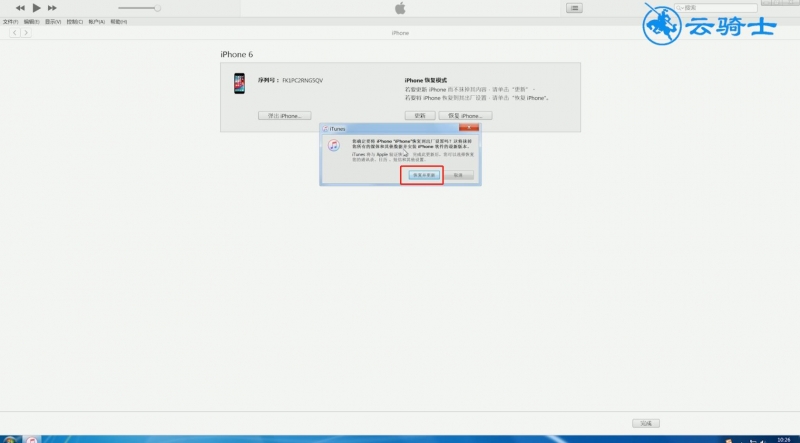
Task: Open the list view icon button
Action: tap(574, 8)
